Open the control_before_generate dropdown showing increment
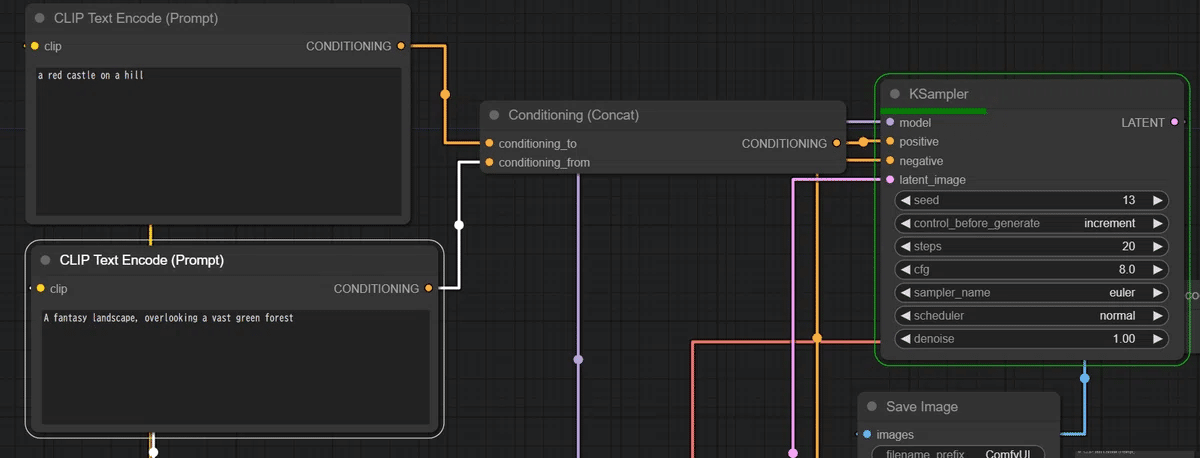Viewport: 1200px width, 458px height. click(1032, 224)
